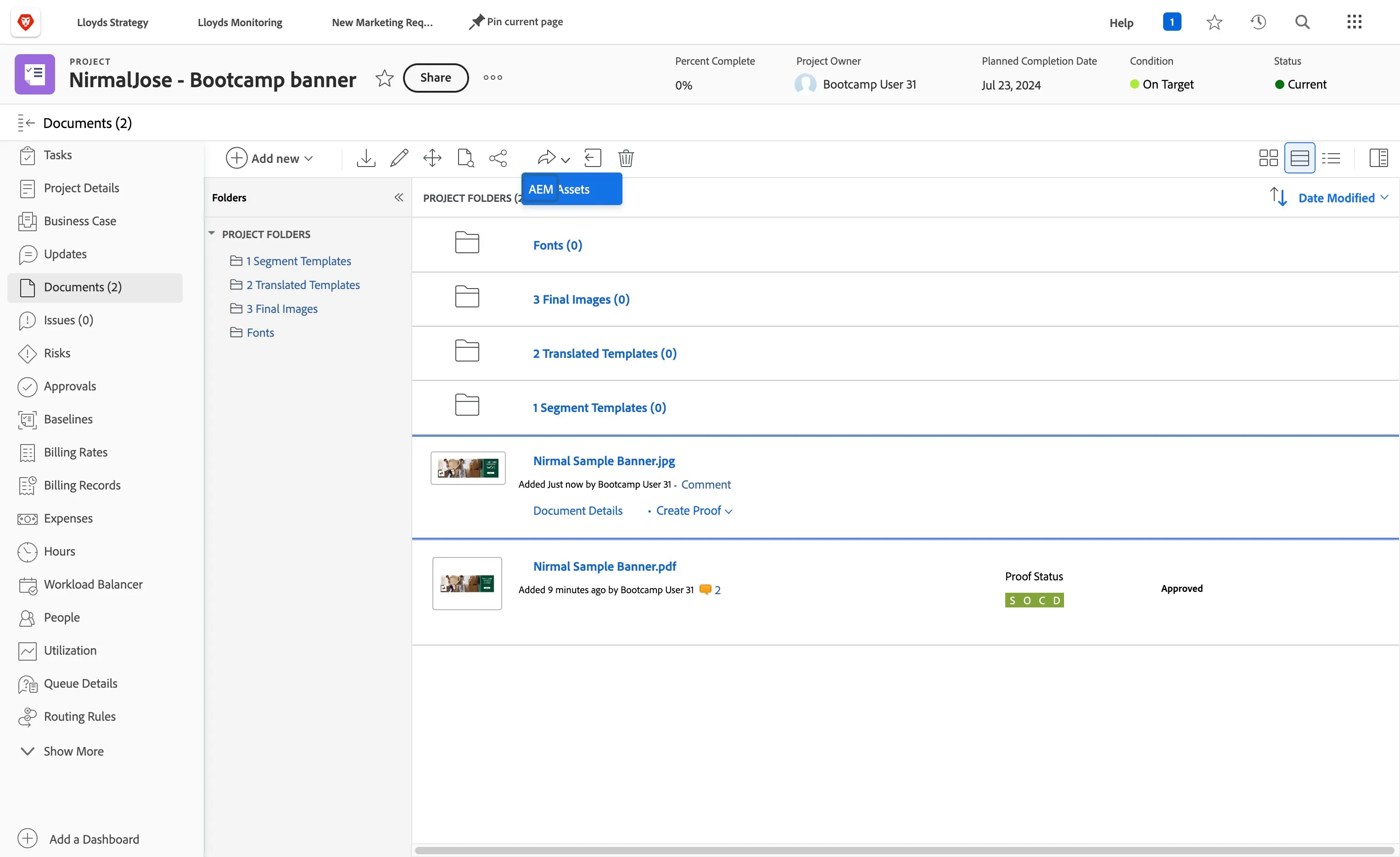Switch to thumbnail grid view
Viewport: 1400px width, 857px height.
click(x=1268, y=158)
